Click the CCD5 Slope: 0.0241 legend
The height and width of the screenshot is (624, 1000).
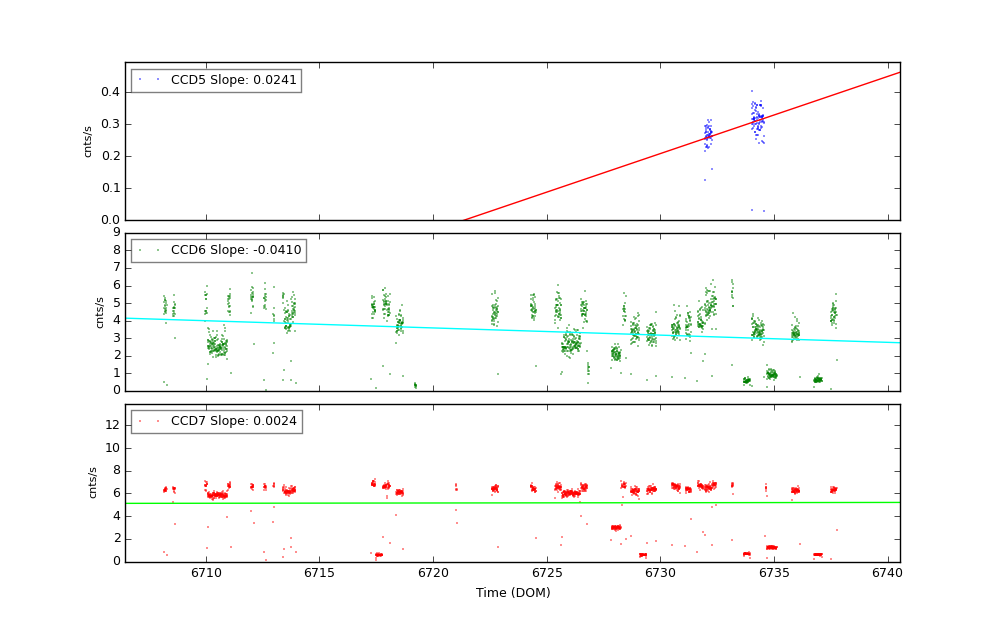click(216, 80)
